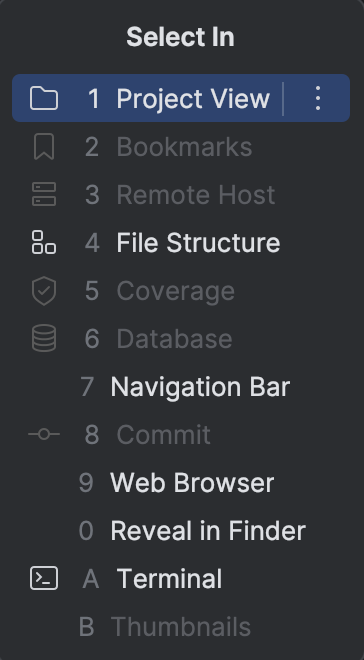Click the Bookmarks entry label
The height and width of the screenshot is (660, 364).
point(184,147)
